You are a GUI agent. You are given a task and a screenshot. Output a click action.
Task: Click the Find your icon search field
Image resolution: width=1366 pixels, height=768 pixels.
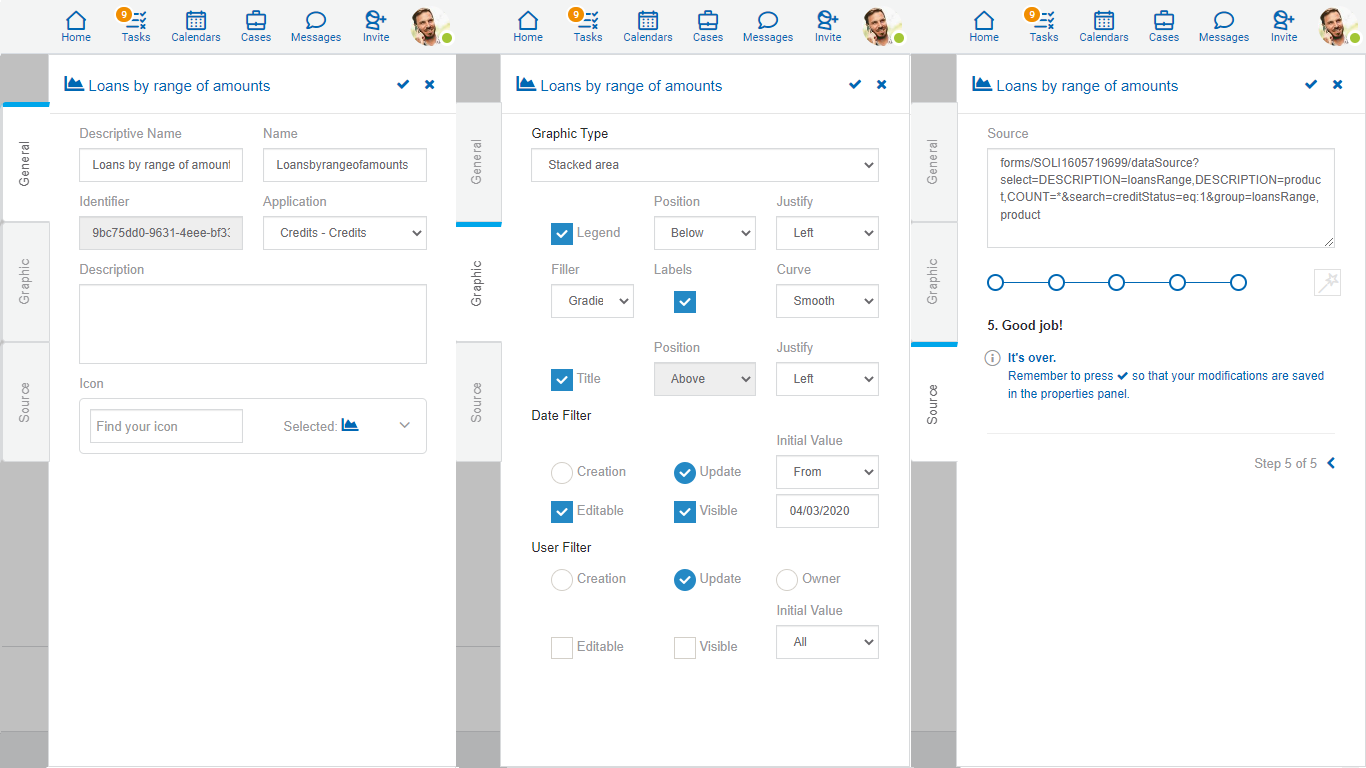tap(166, 426)
